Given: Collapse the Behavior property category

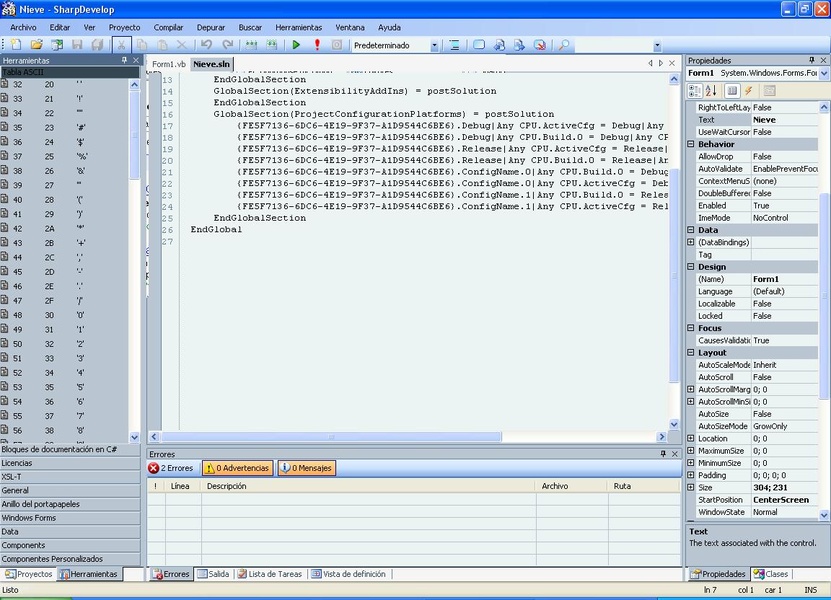Looking at the screenshot, I should click(x=690, y=144).
